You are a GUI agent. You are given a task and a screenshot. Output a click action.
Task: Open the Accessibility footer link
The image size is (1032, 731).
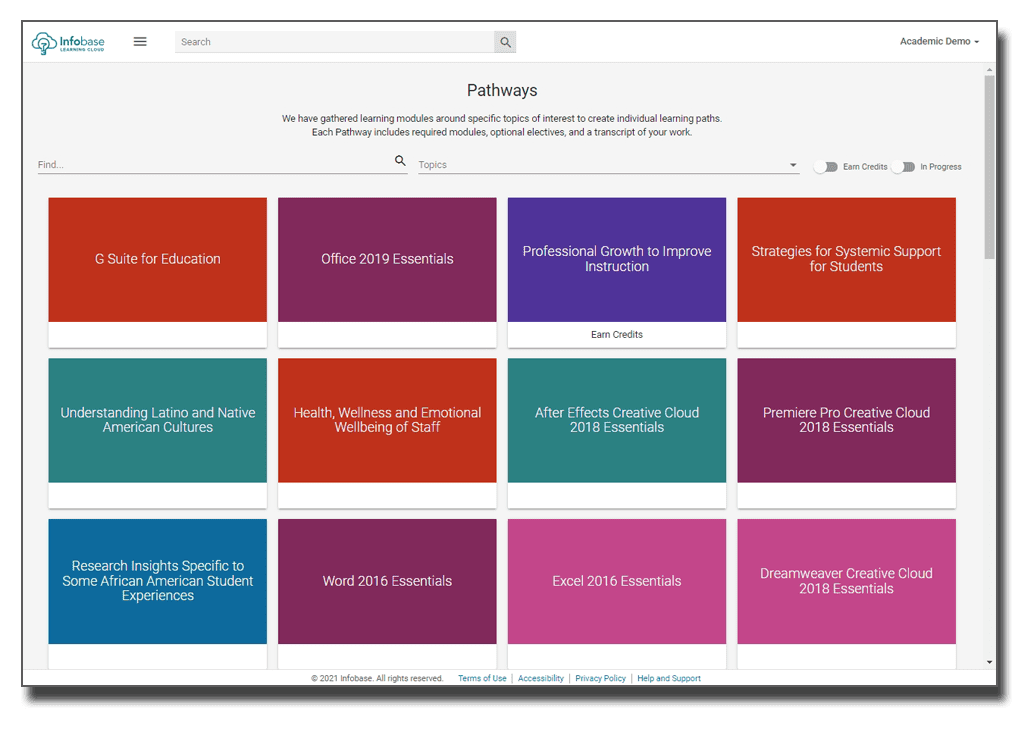click(x=541, y=678)
